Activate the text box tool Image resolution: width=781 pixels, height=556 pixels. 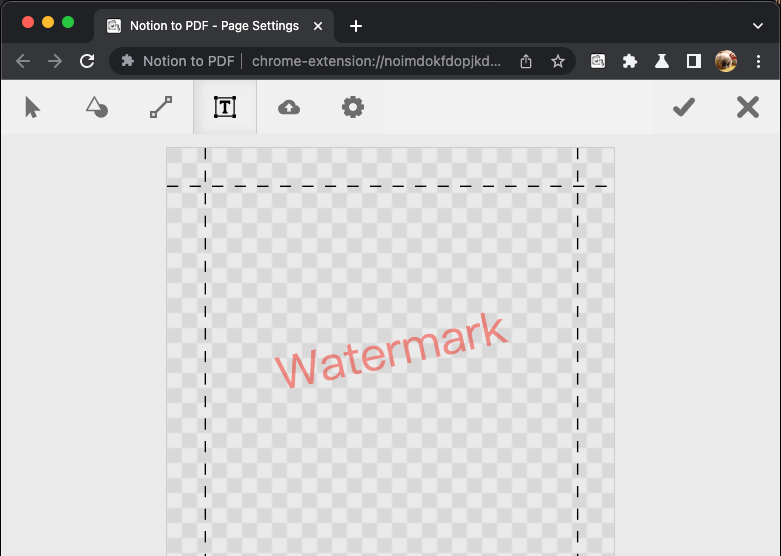(225, 107)
